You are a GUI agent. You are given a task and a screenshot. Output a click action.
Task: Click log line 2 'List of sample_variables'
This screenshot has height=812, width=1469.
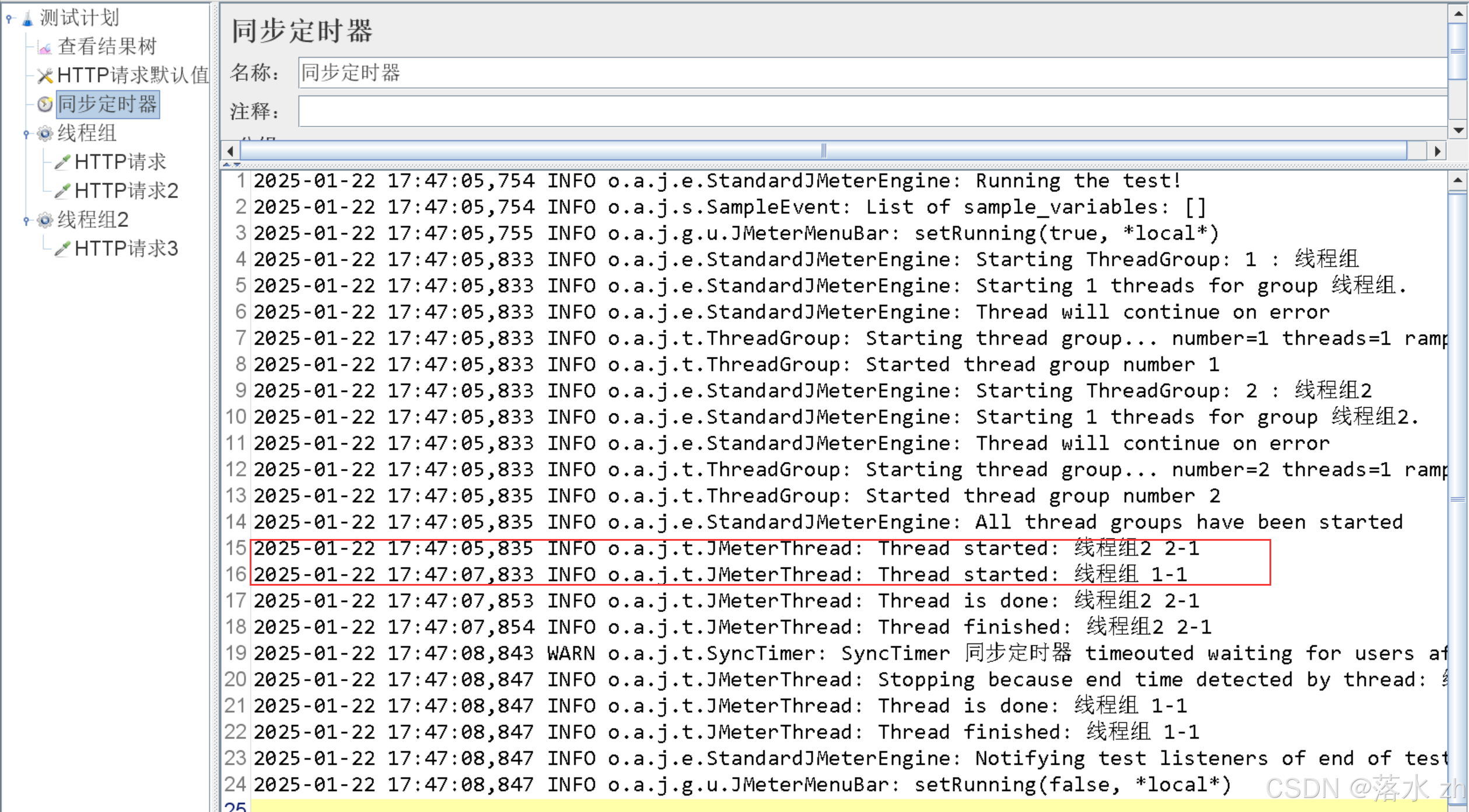[730, 207]
